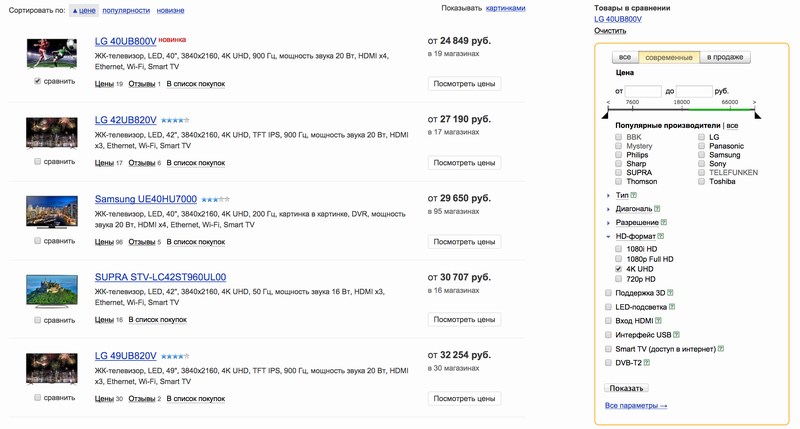Click star rating of LG 49UB820V
This screenshot has height=429, width=800.
click(x=175, y=356)
